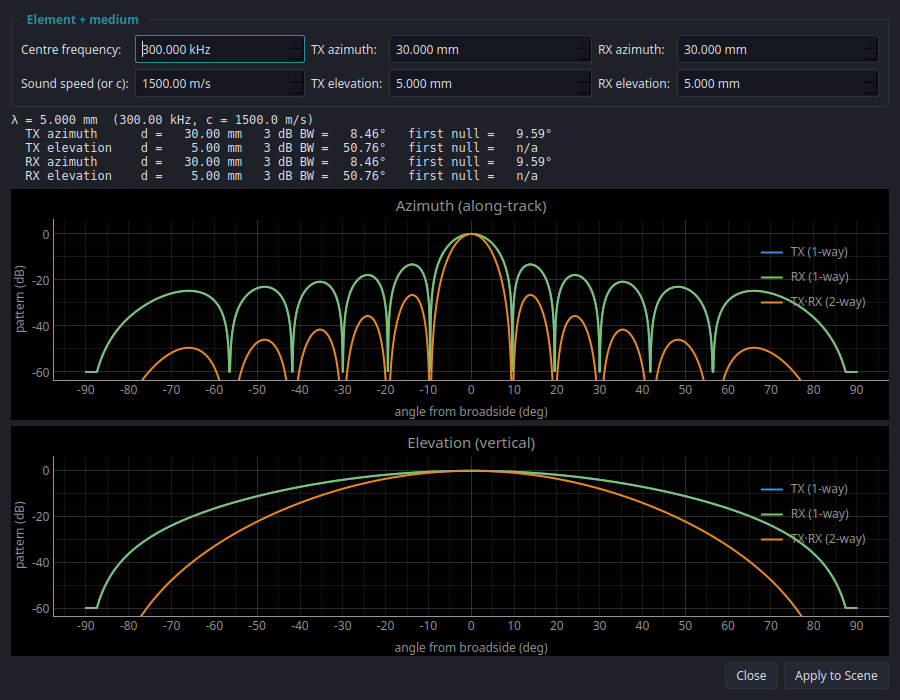The height and width of the screenshot is (700, 900).
Task: Click the 'λ = 5.000 mm' summary line
Action: coord(162,120)
